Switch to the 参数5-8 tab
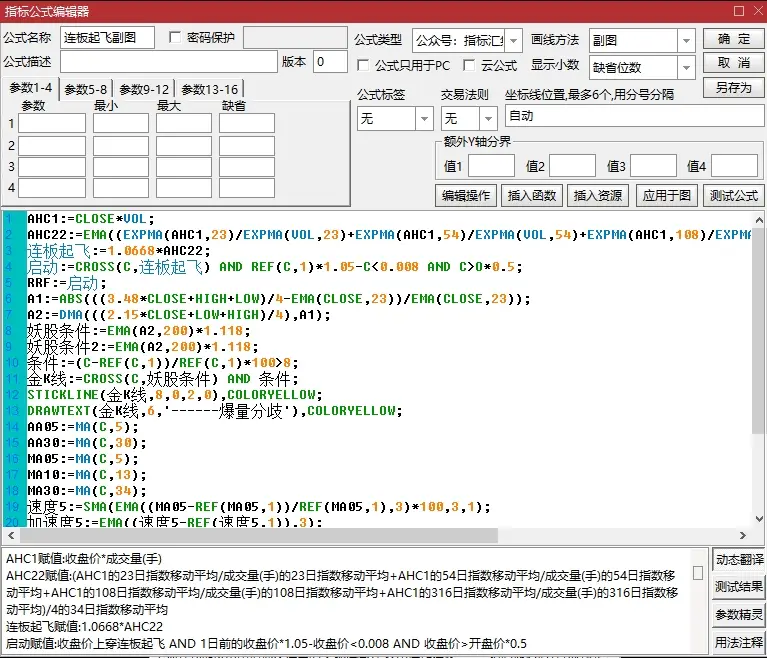The width and height of the screenshot is (767, 658). pos(86,89)
